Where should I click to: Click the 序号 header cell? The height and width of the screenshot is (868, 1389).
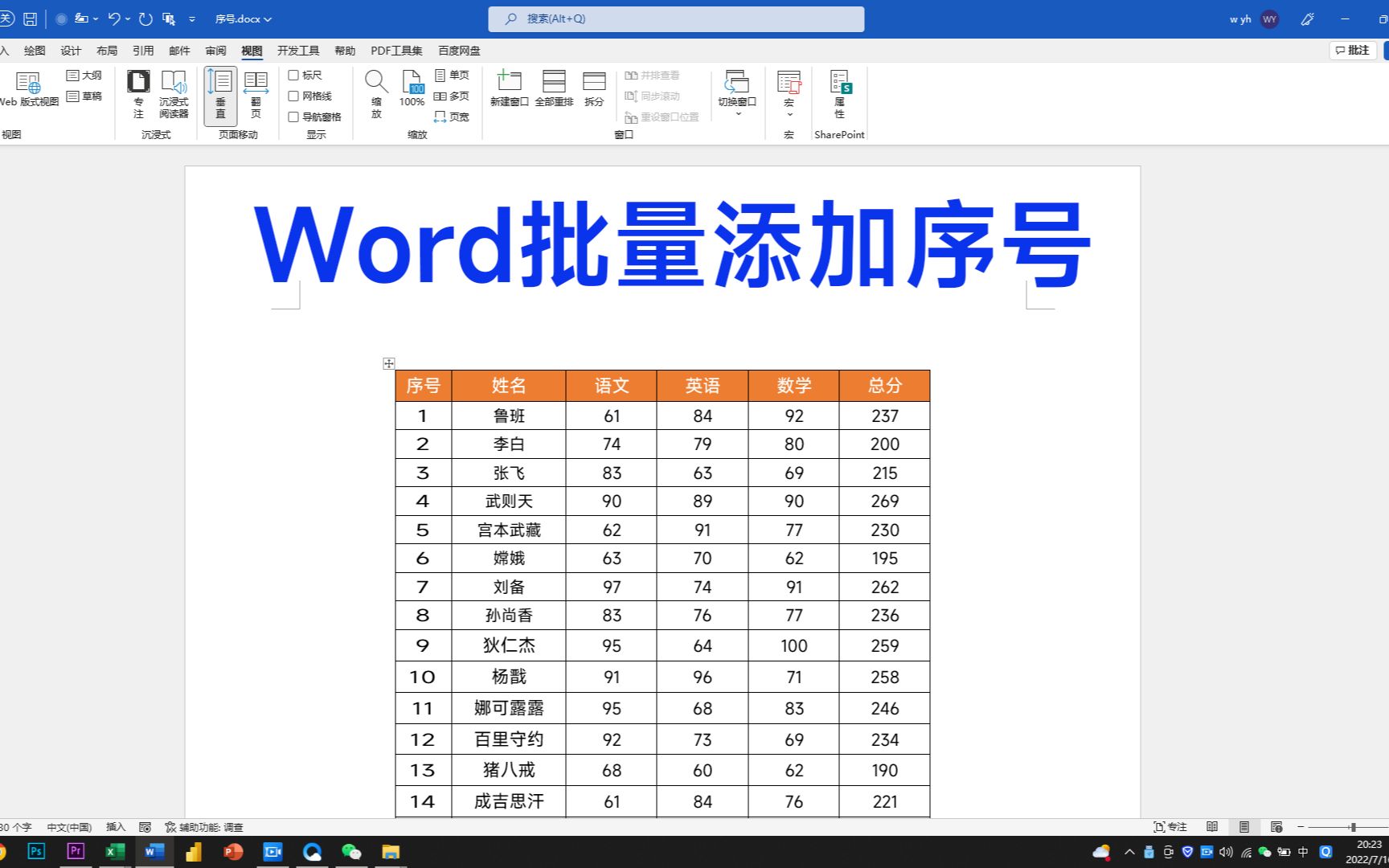click(424, 386)
